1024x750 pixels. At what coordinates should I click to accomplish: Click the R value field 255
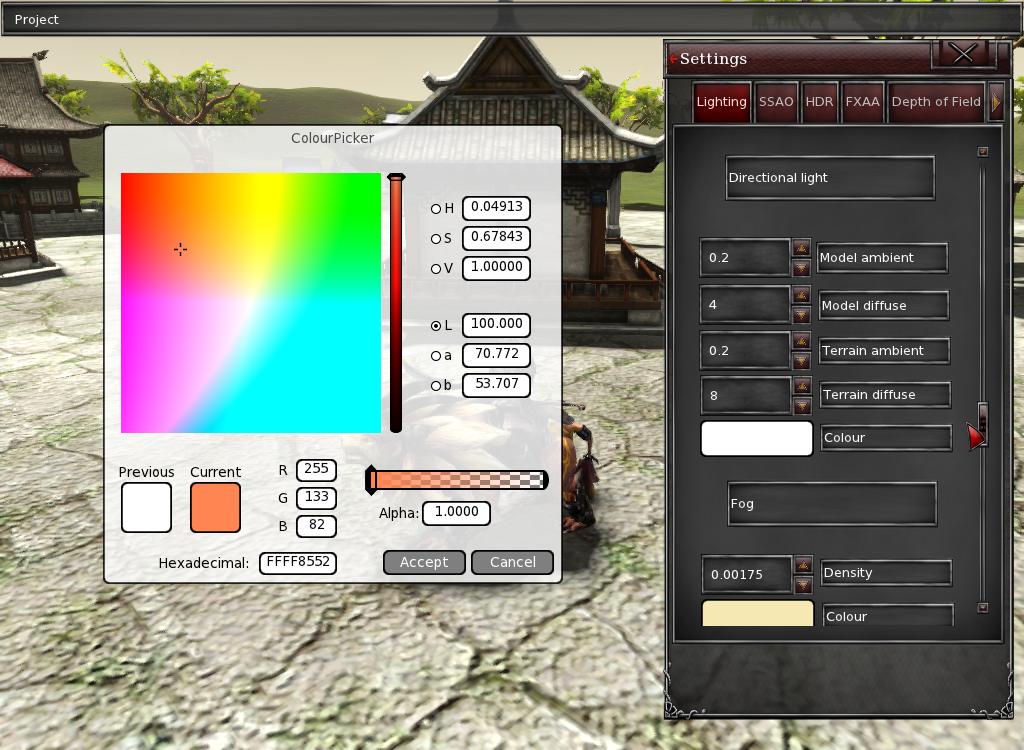point(316,470)
